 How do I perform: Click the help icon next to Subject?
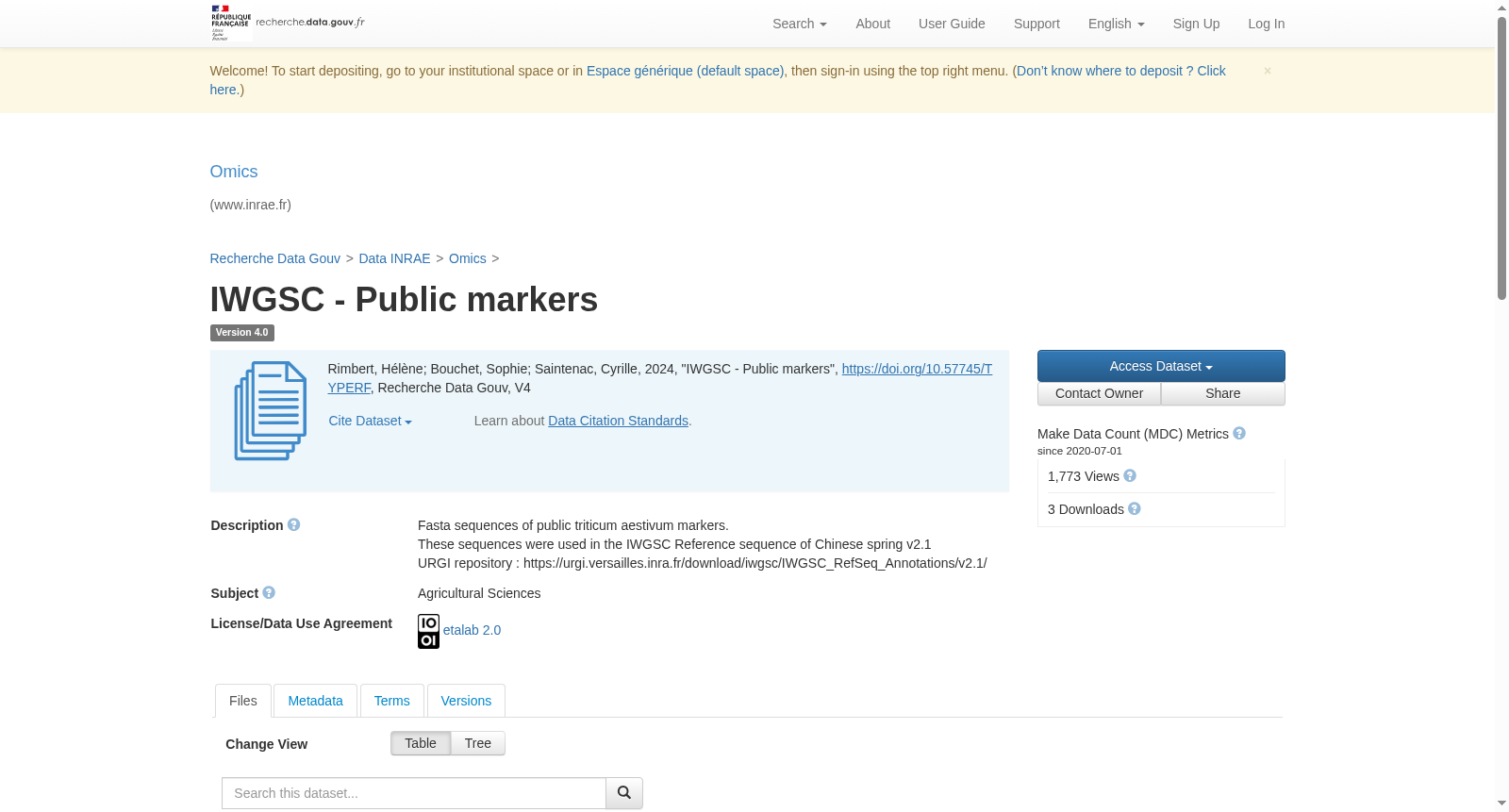[x=269, y=593]
